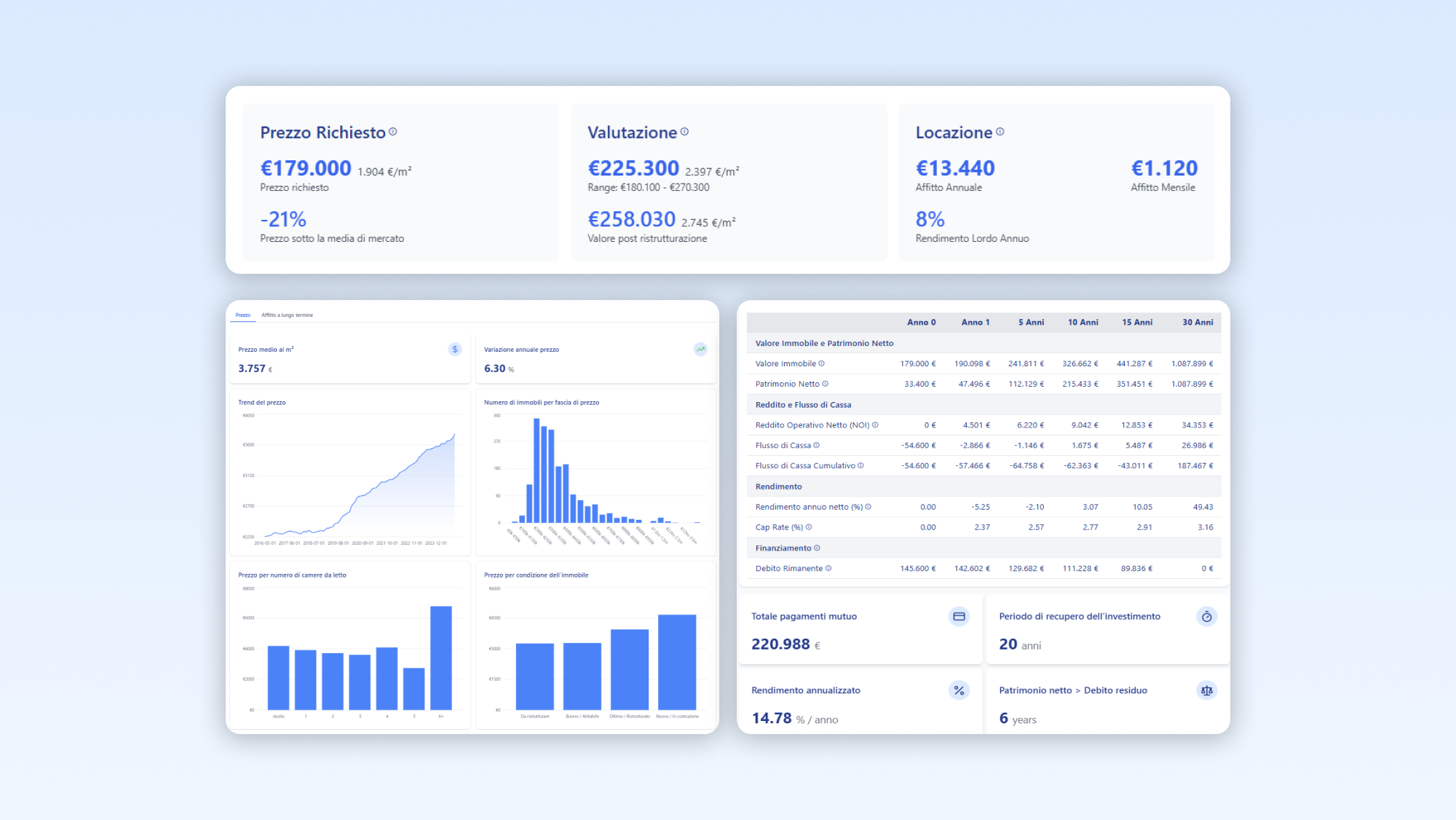Click info icon beside Reddito Operativo Netto (NOI)
Screen dimensions: 1456x820
click(875, 425)
